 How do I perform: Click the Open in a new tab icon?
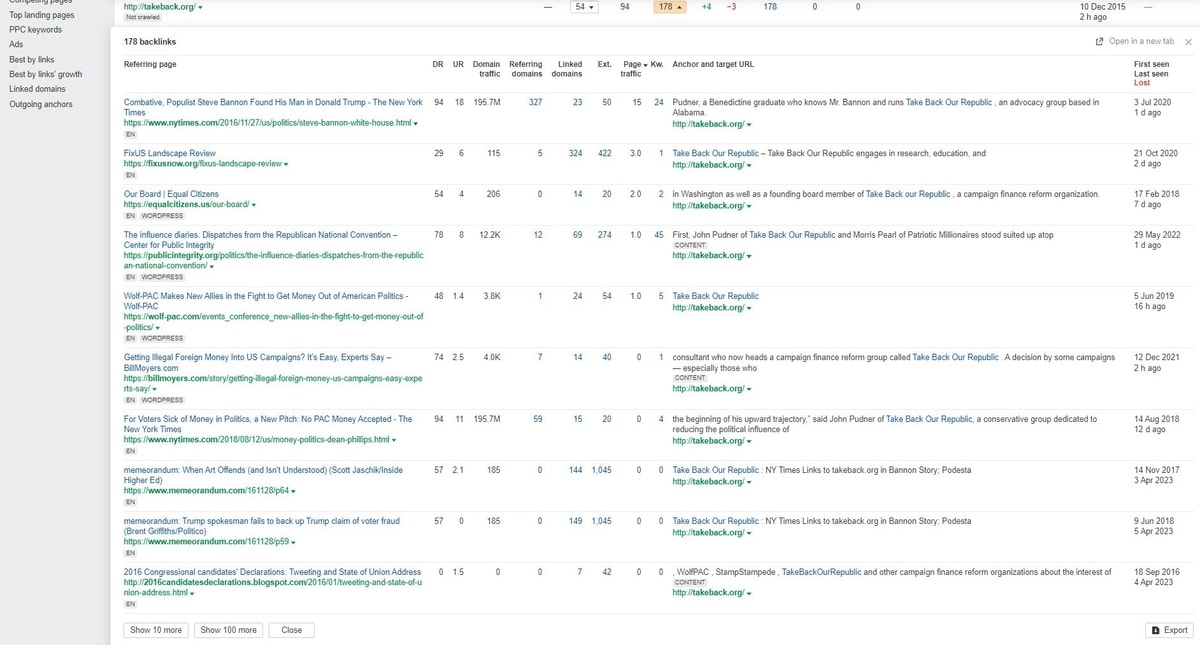(1100, 42)
